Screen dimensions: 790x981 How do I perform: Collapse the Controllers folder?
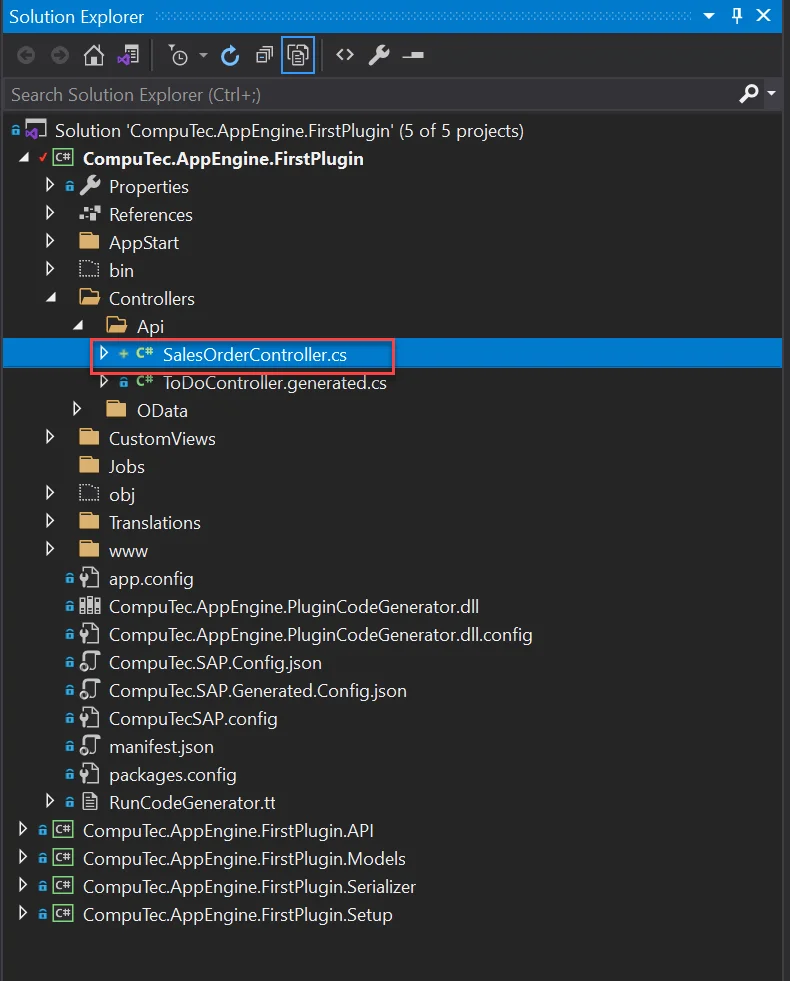[50, 298]
